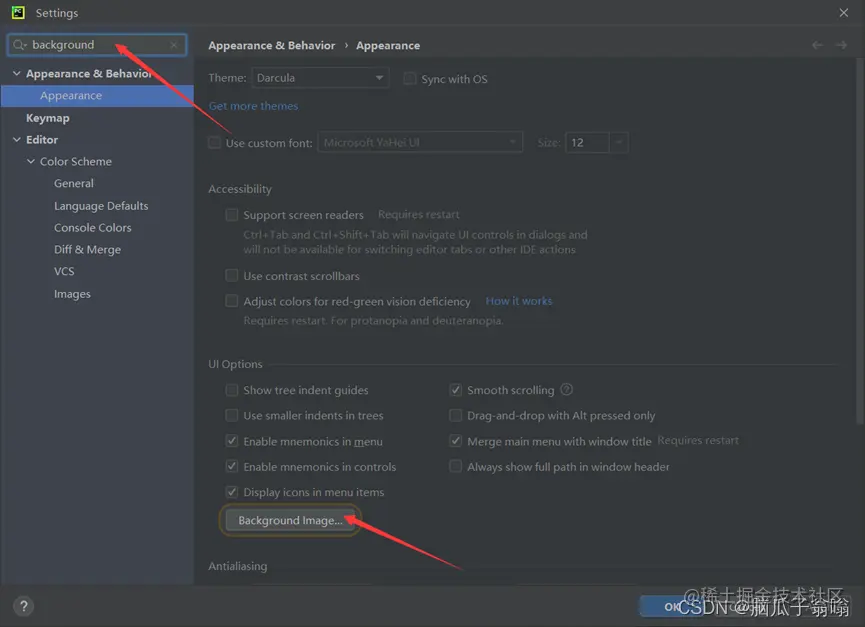Open help with the question mark button

pos(24,606)
